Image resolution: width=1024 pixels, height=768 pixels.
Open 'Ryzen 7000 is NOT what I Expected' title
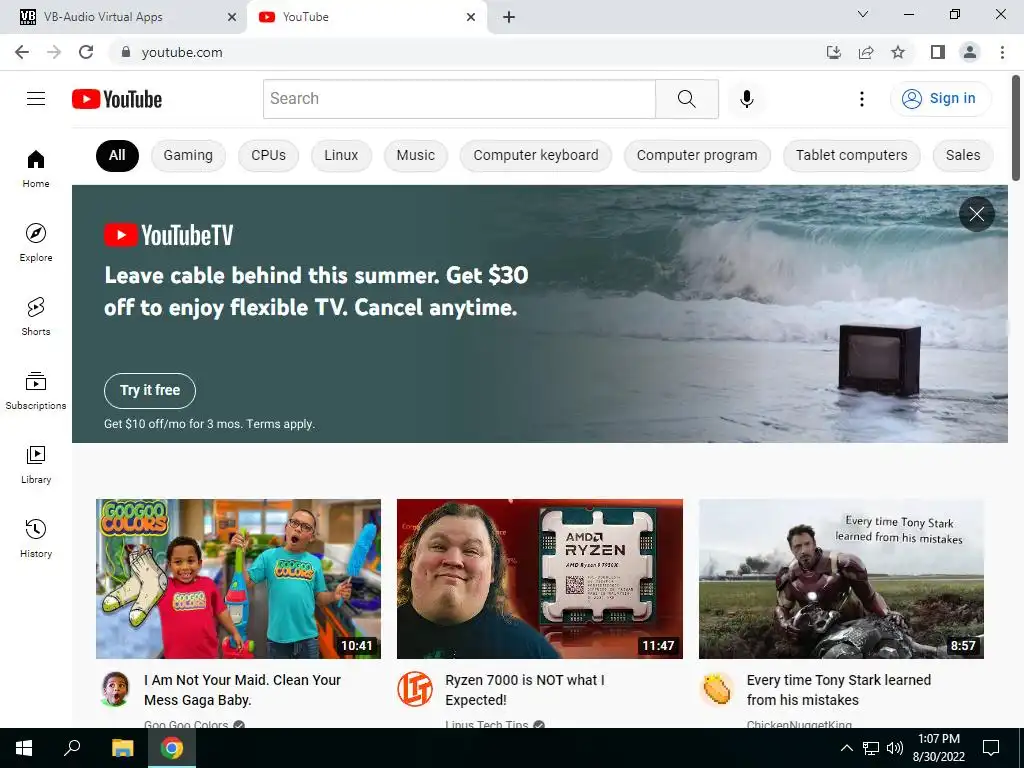coord(525,690)
